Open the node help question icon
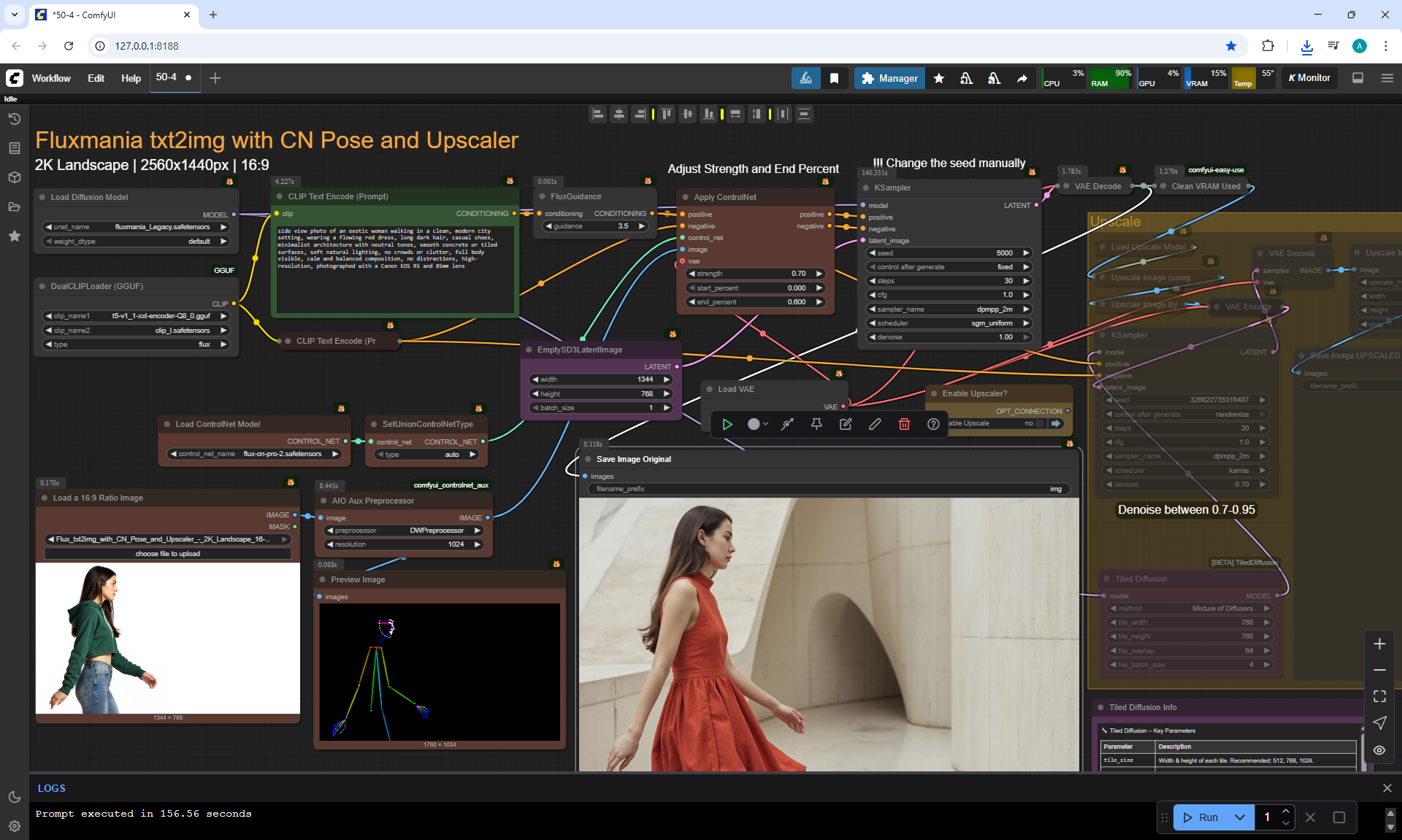1402x840 pixels. tap(933, 424)
